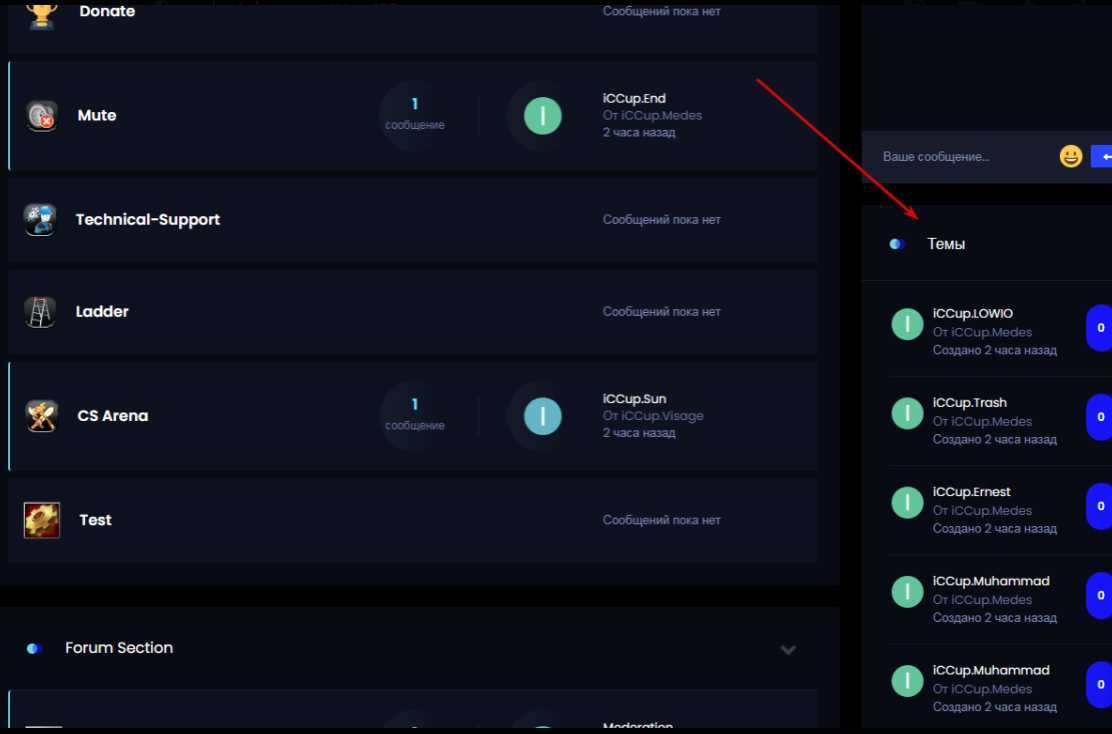Click Mute forum message count
This screenshot has height=734, width=1112.
coord(415,114)
